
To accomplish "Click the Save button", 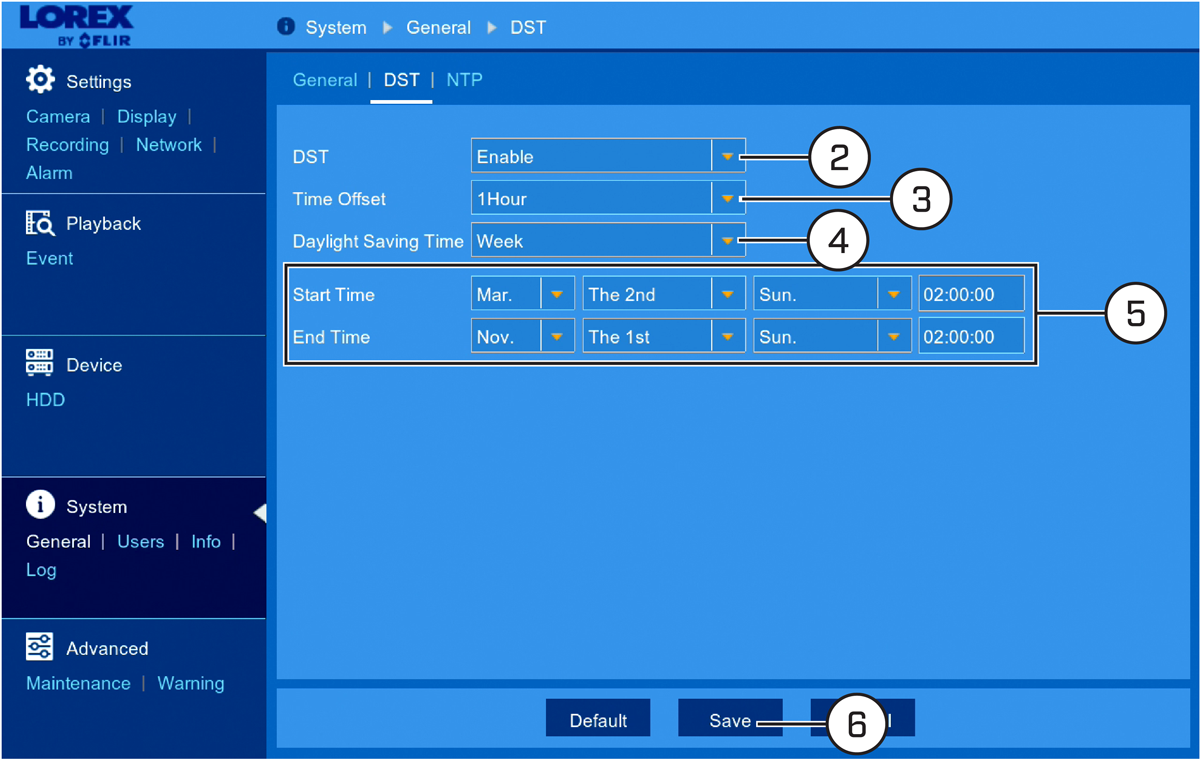I will pos(730,720).
